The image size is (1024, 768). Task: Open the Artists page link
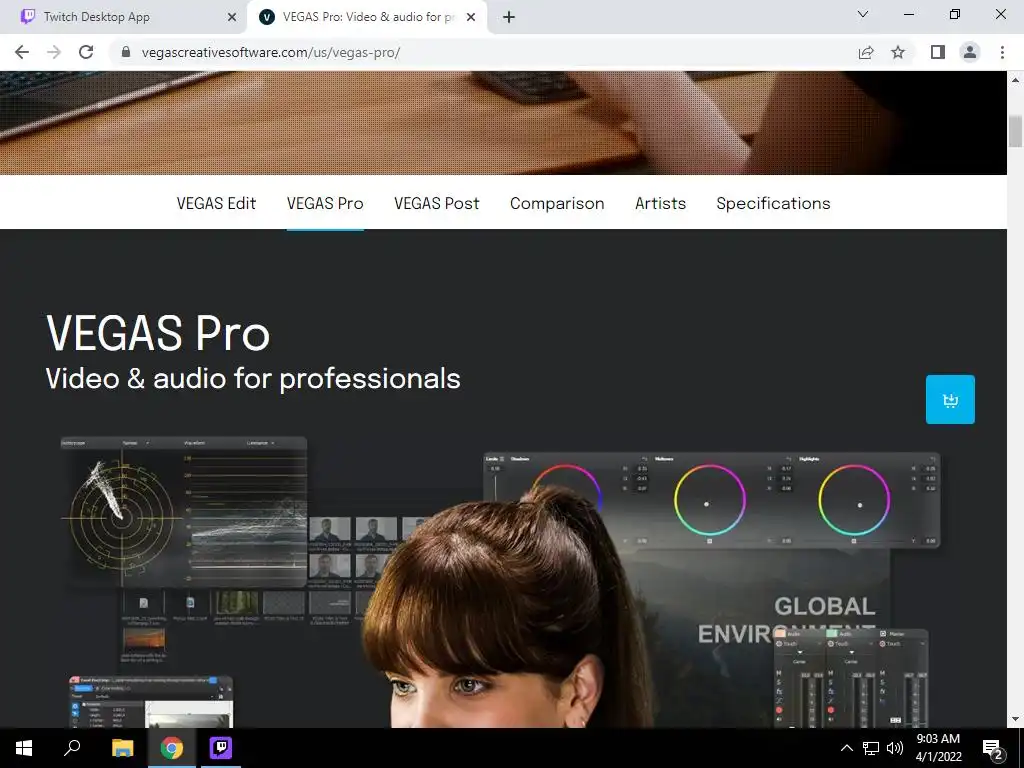pyautogui.click(x=660, y=203)
